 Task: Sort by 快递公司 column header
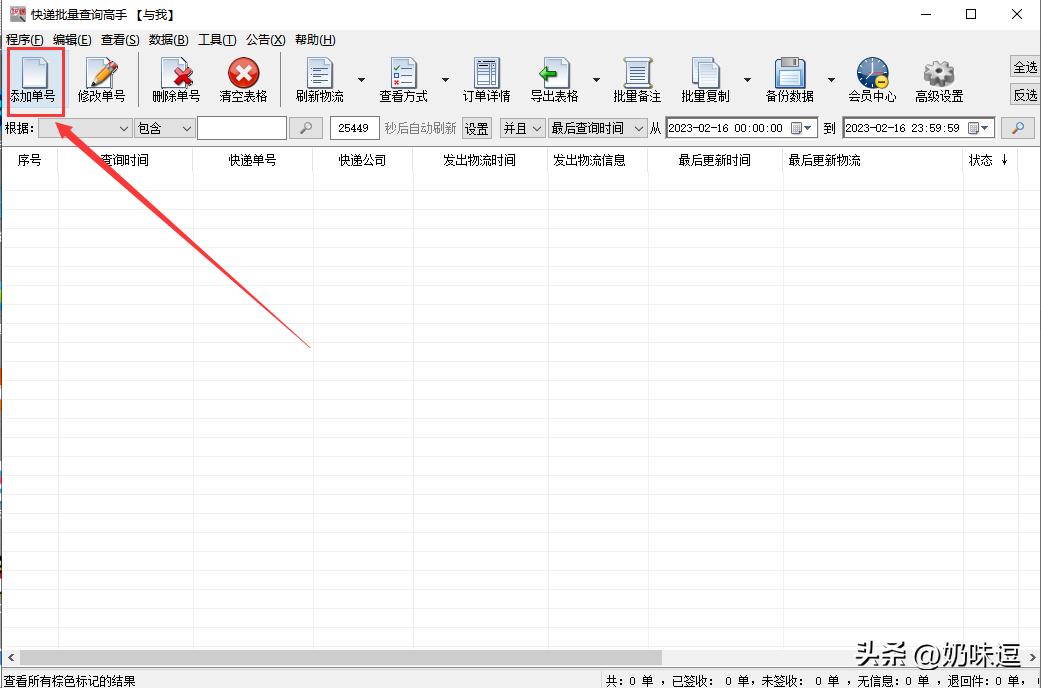[x=362, y=160]
